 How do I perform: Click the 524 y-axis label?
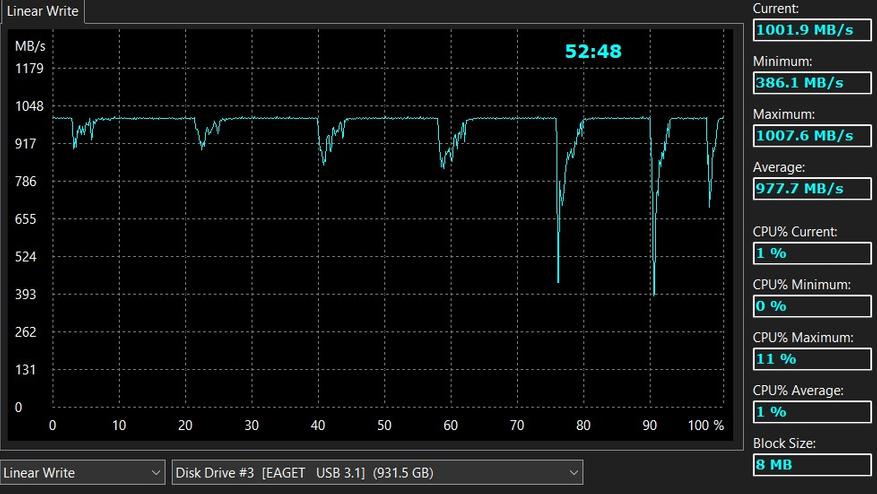click(26, 257)
